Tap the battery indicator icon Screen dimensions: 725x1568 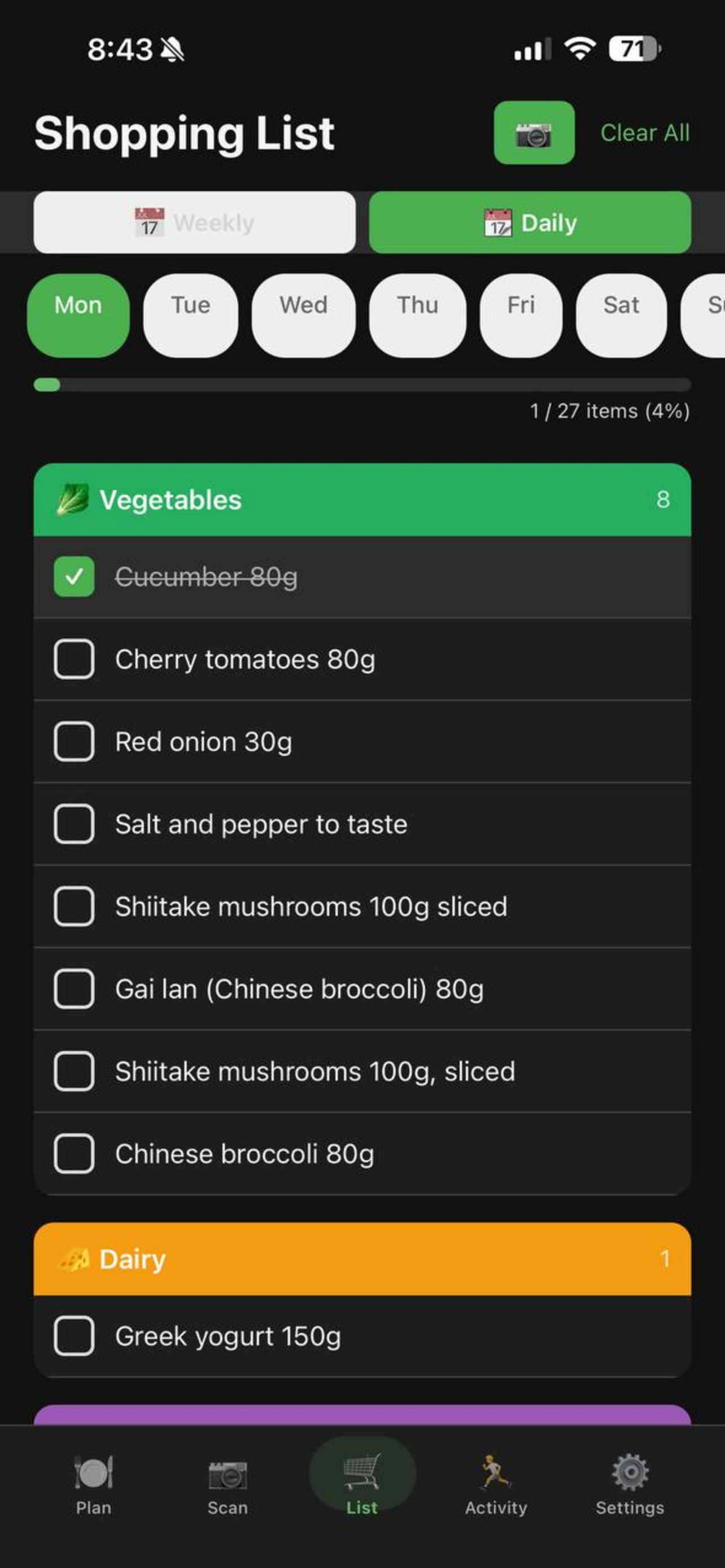pos(634,49)
